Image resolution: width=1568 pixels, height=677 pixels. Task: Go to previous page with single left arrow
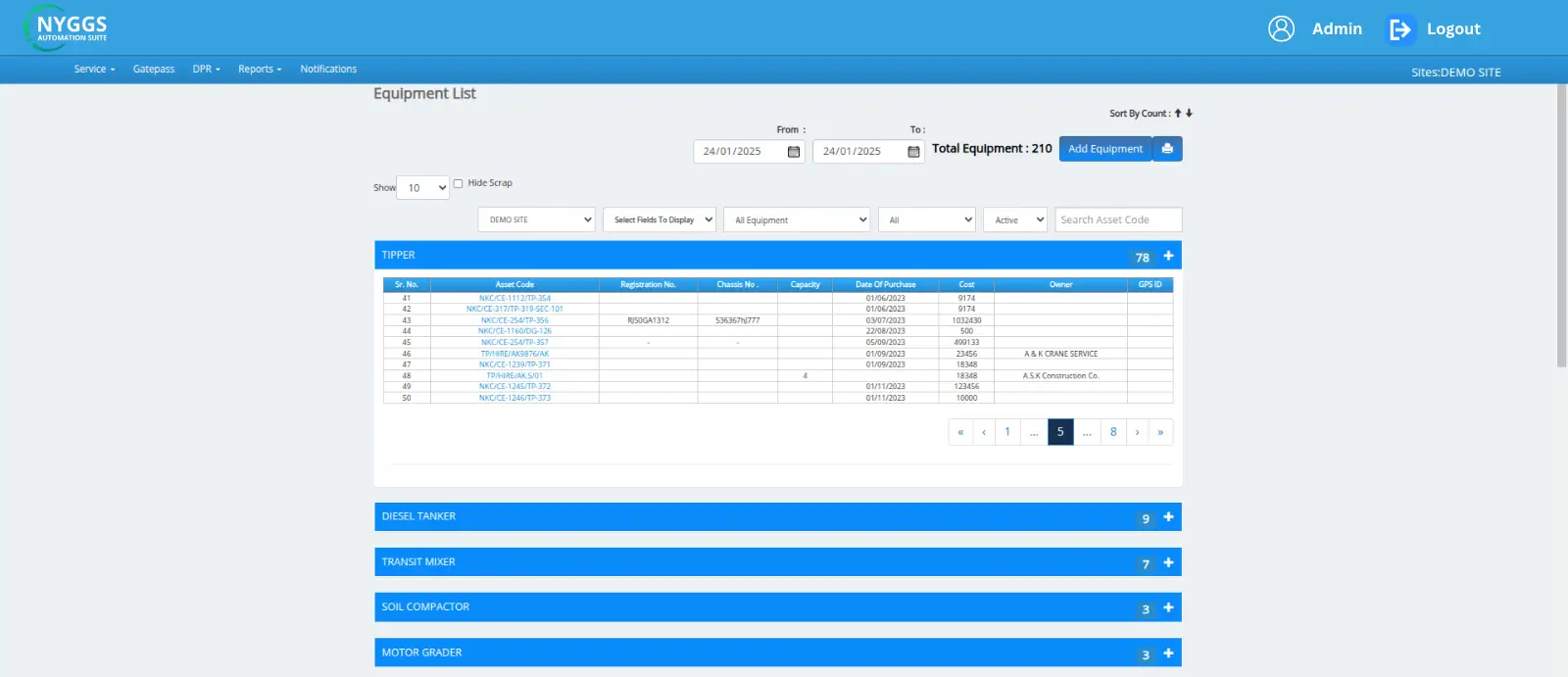pyautogui.click(x=984, y=432)
